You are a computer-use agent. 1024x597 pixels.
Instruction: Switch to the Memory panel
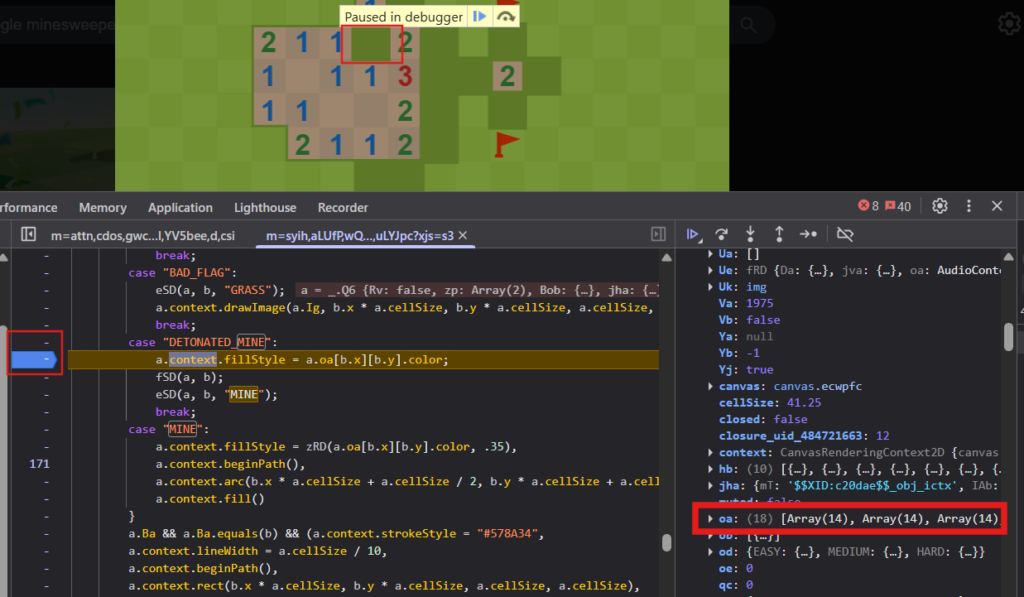click(x=102, y=207)
